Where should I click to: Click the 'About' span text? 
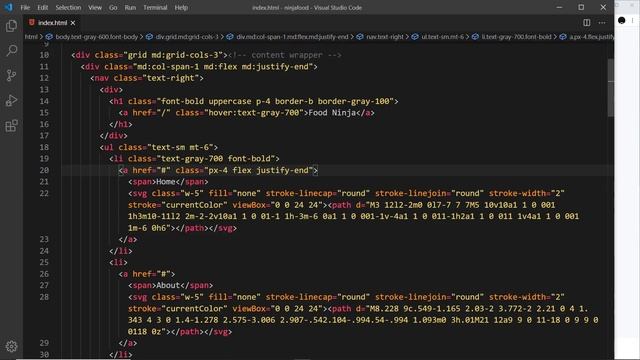(168, 285)
